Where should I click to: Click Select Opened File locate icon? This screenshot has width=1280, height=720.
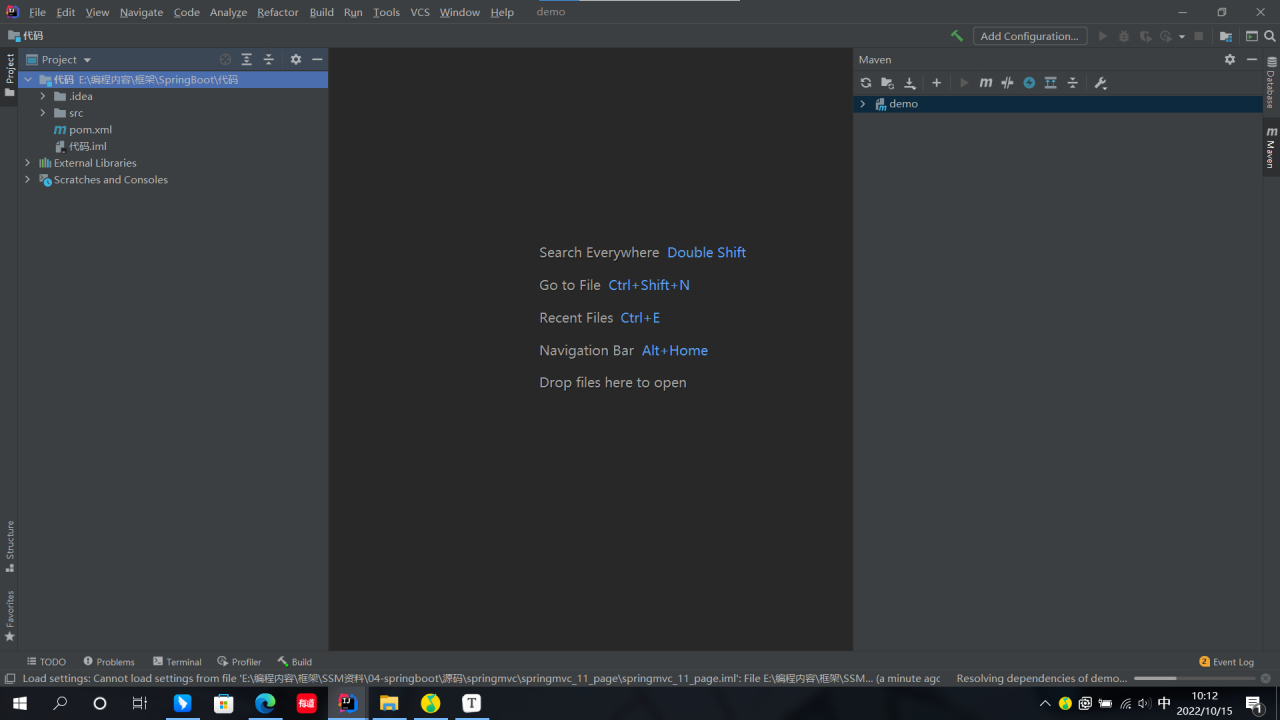pyautogui.click(x=225, y=59)
